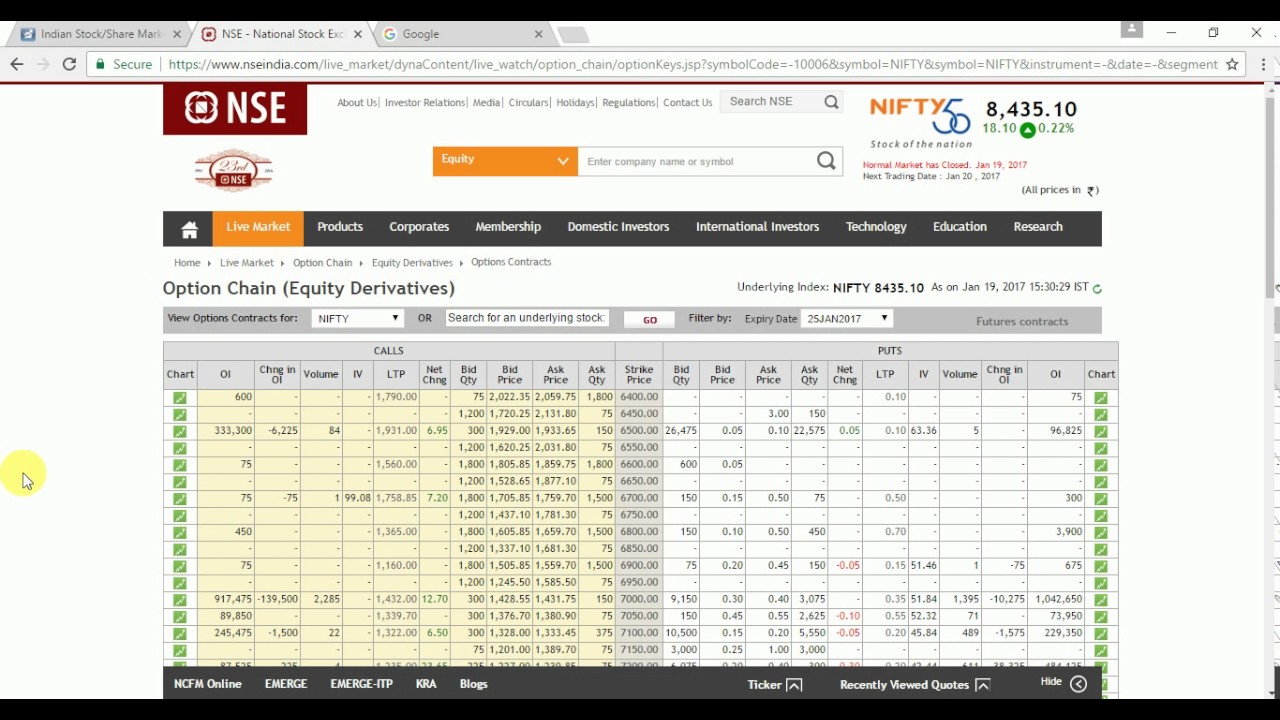
Task: Open the Equity segment dropdown
Action: click(505, 161)
